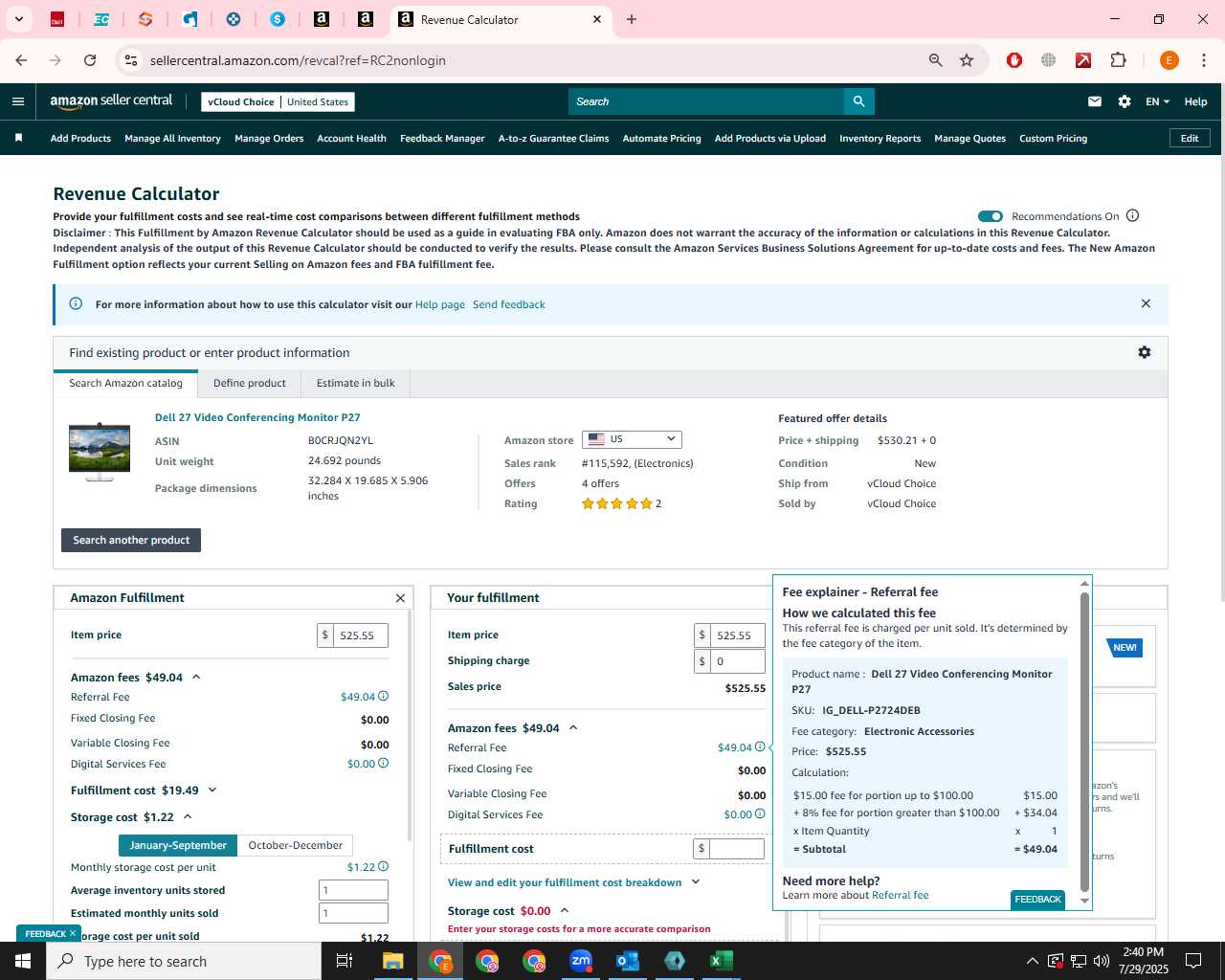Open Outlook from the taskbar
The height and width of the screenshot is (980, 1225).
tap(628, 961)
